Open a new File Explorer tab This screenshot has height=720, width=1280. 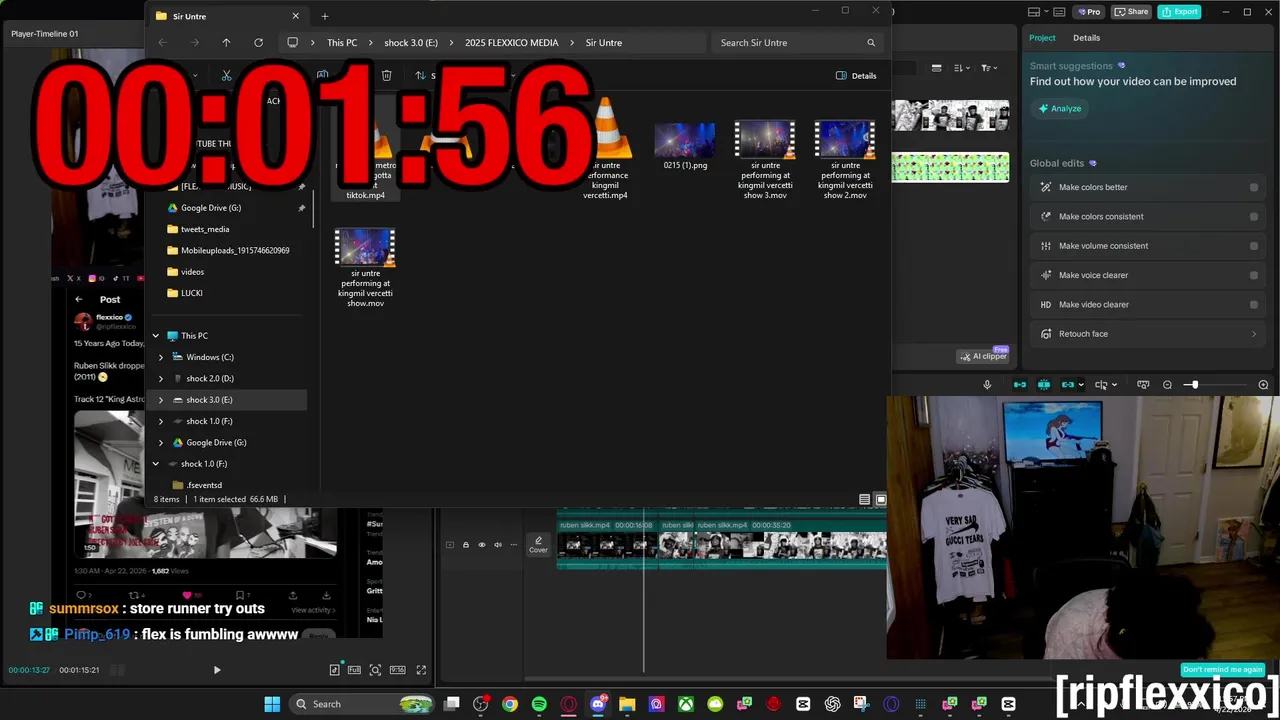point(324,16)
